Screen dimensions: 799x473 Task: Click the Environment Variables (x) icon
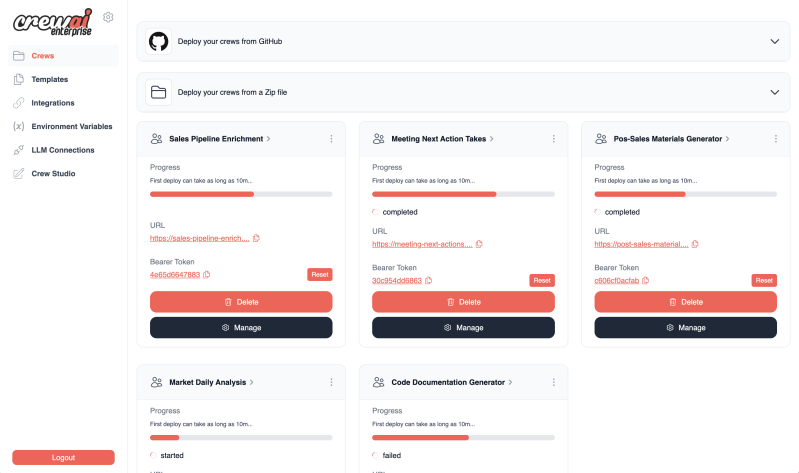click(x=19, y=126)
